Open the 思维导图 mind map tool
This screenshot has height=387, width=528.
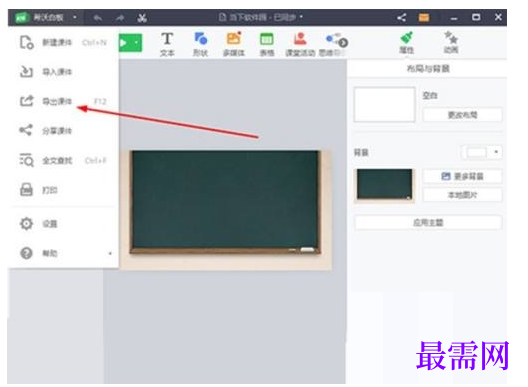333,44
